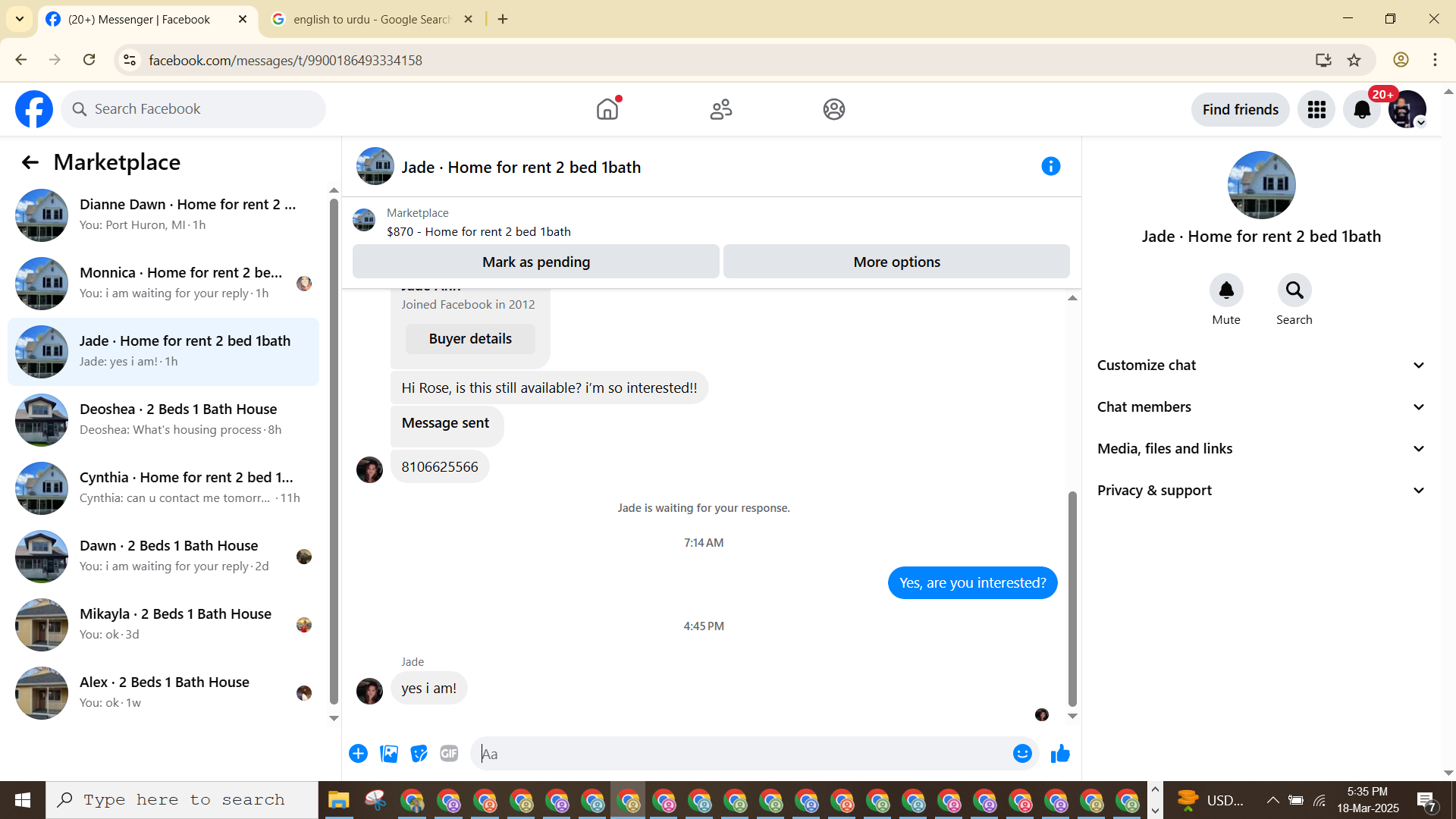Open Facebook notifications bell
This screenshot has height=819, width=1456.
(1362, 110)
